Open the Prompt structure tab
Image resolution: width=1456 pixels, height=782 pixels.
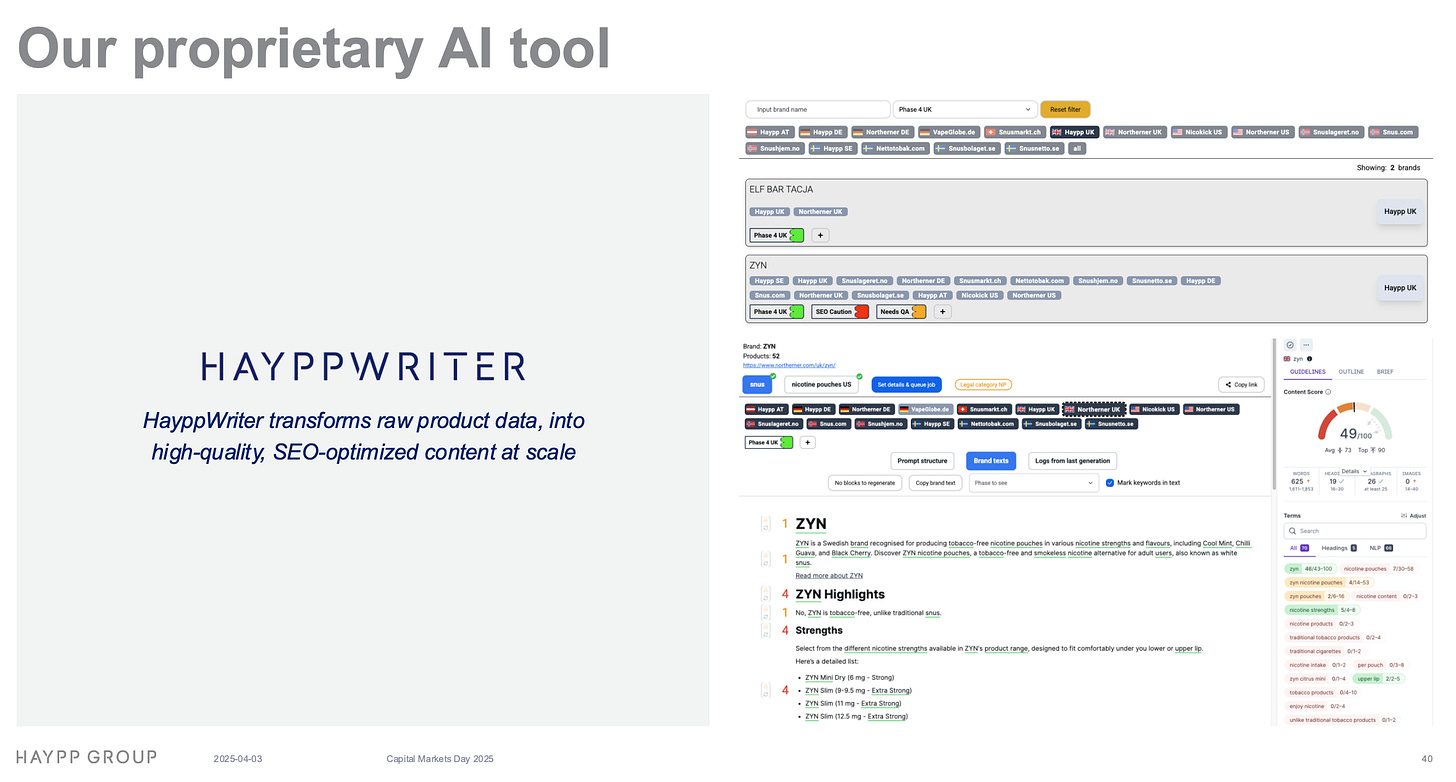click(x=921, y=461)
